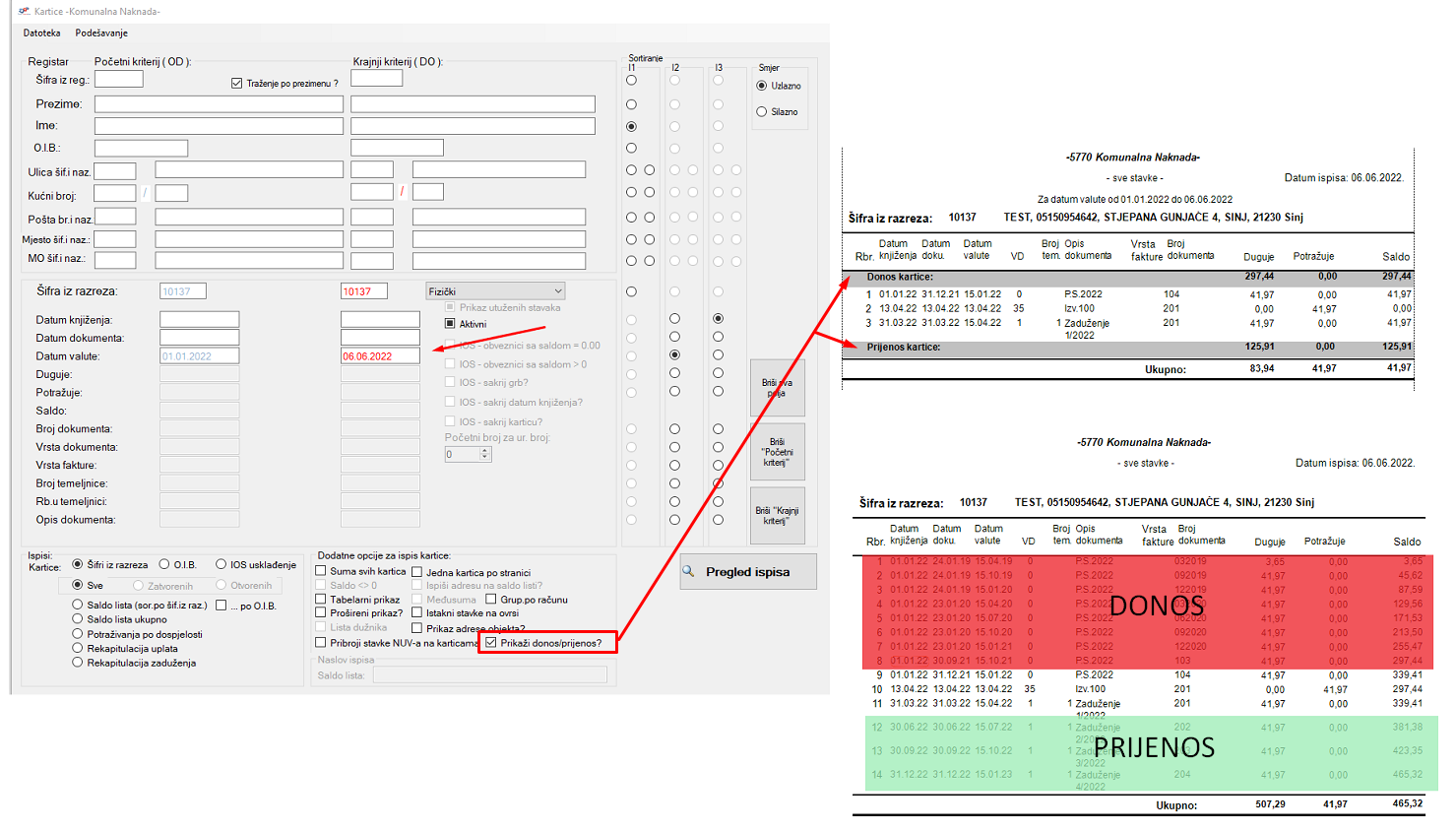This screenshot has width=1456, height=831.
Task: Check 'Jedna kartica po stranici' option
Action: (x=417, y=572)
